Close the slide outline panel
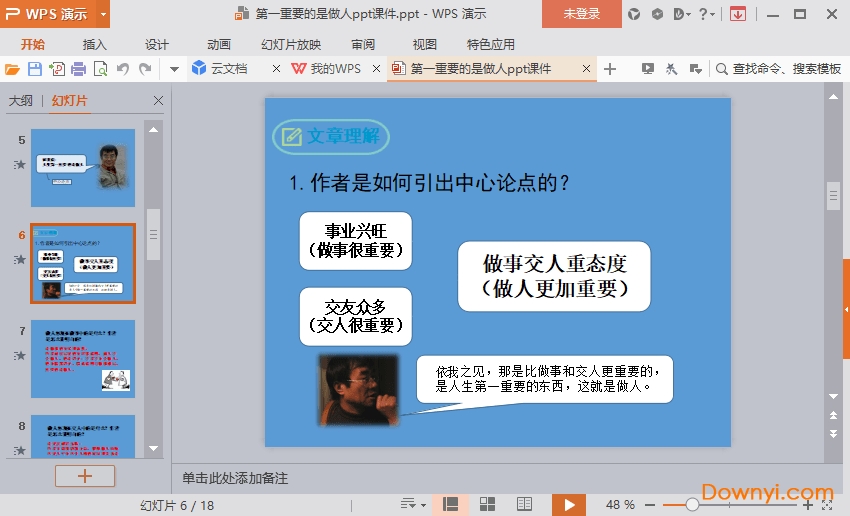This screenshot has width=850, height=516. pos(158,101)
